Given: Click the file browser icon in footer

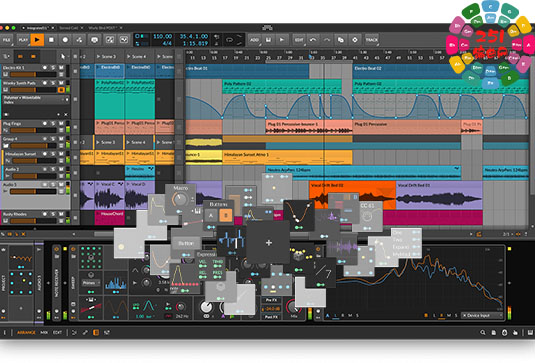Looking at the screenshot, I should [493, 332].
